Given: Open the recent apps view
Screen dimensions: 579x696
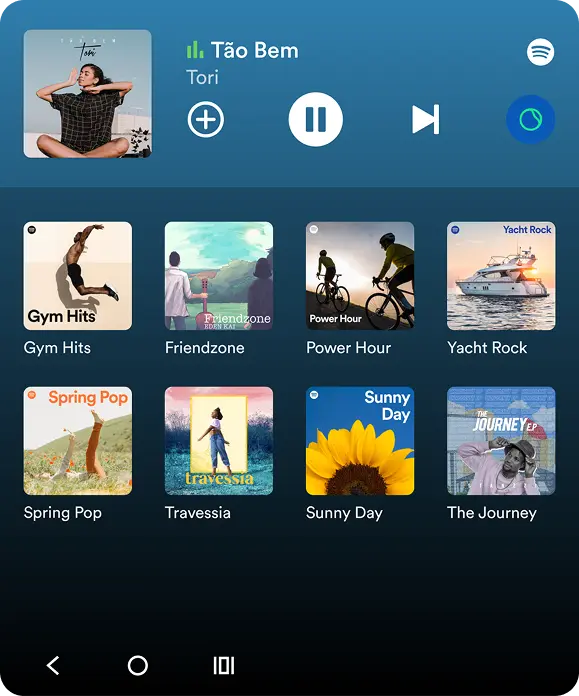Looking at the screenshot, I should point(224,665).
